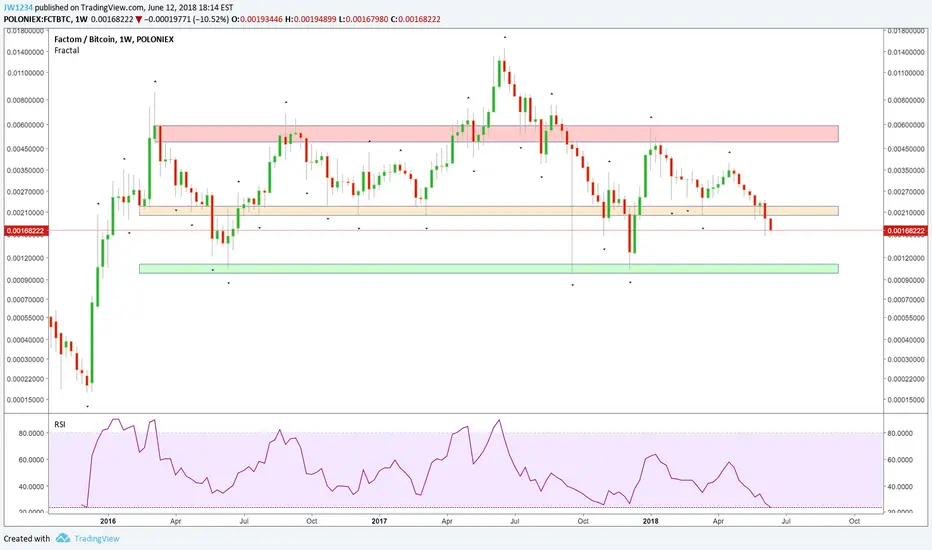This screenshot has height=550, width=932.
Task: Click 0.00070000 on the left price axis
Action: 26,300
